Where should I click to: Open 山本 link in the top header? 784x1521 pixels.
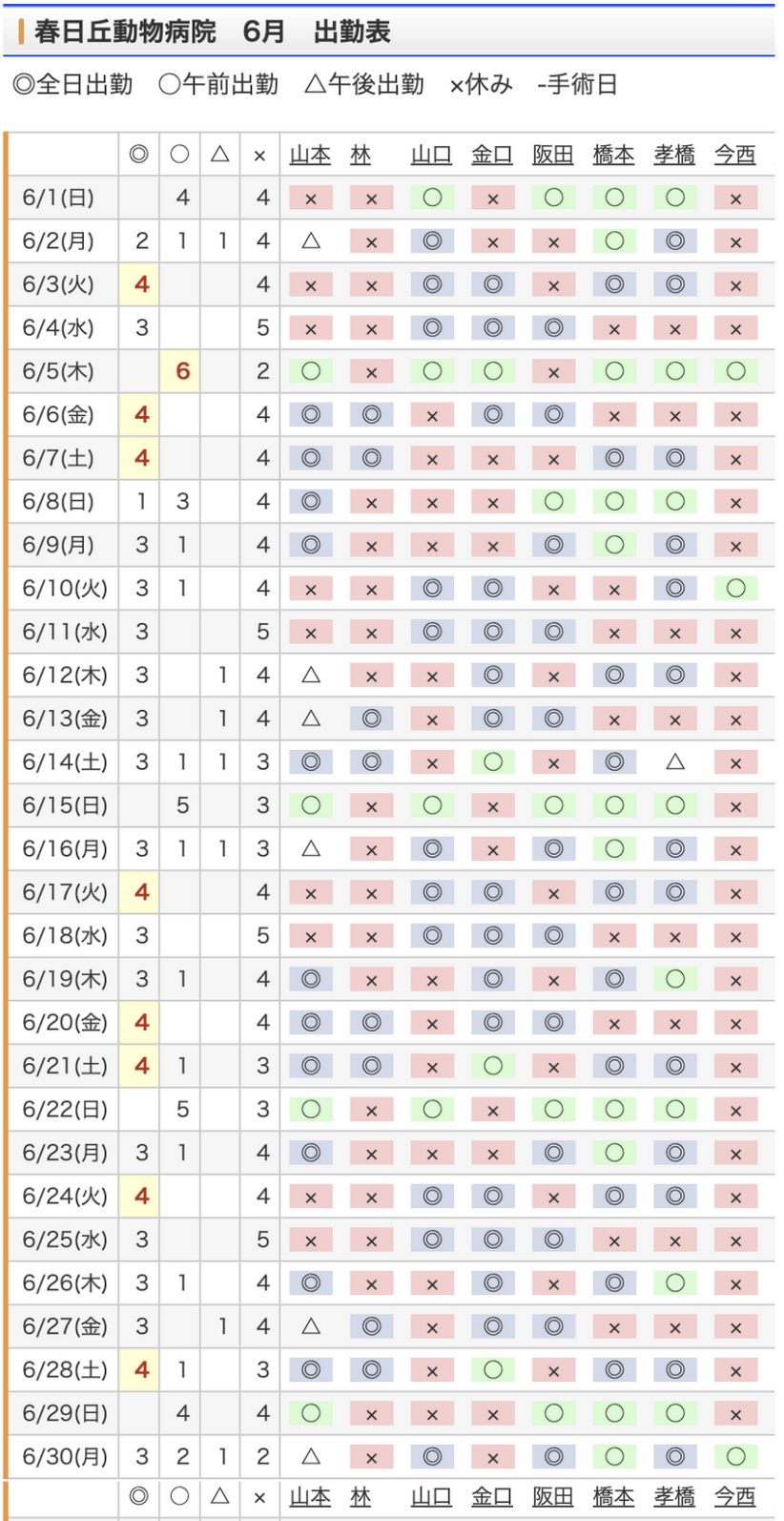[x=310, y=155]
